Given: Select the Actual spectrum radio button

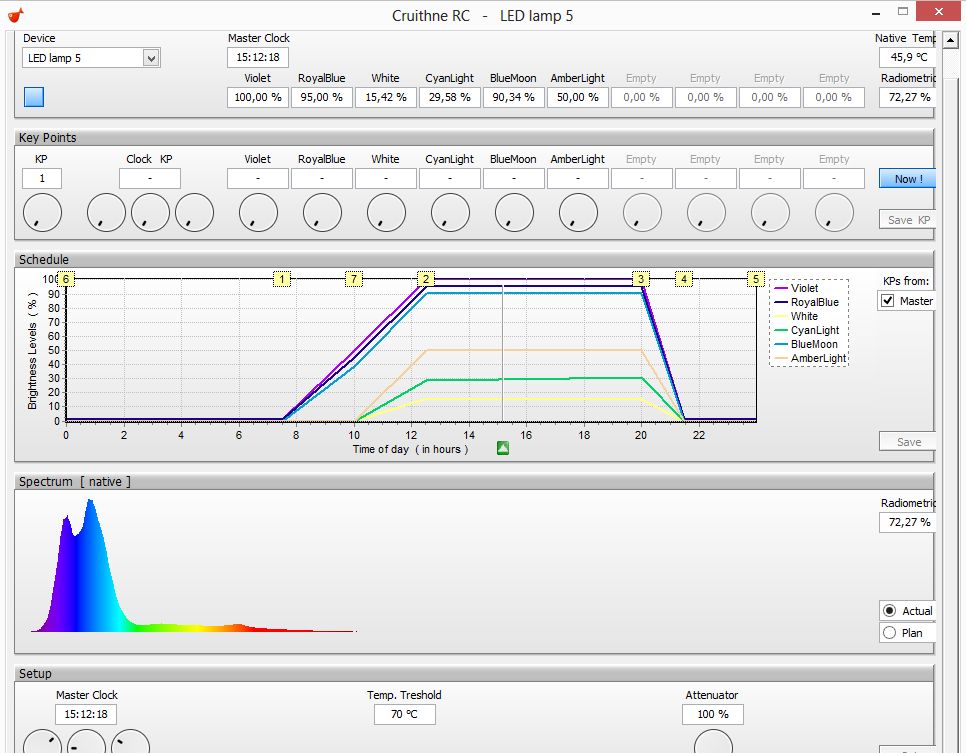Looking at the screenshot, I should [889, 611].
